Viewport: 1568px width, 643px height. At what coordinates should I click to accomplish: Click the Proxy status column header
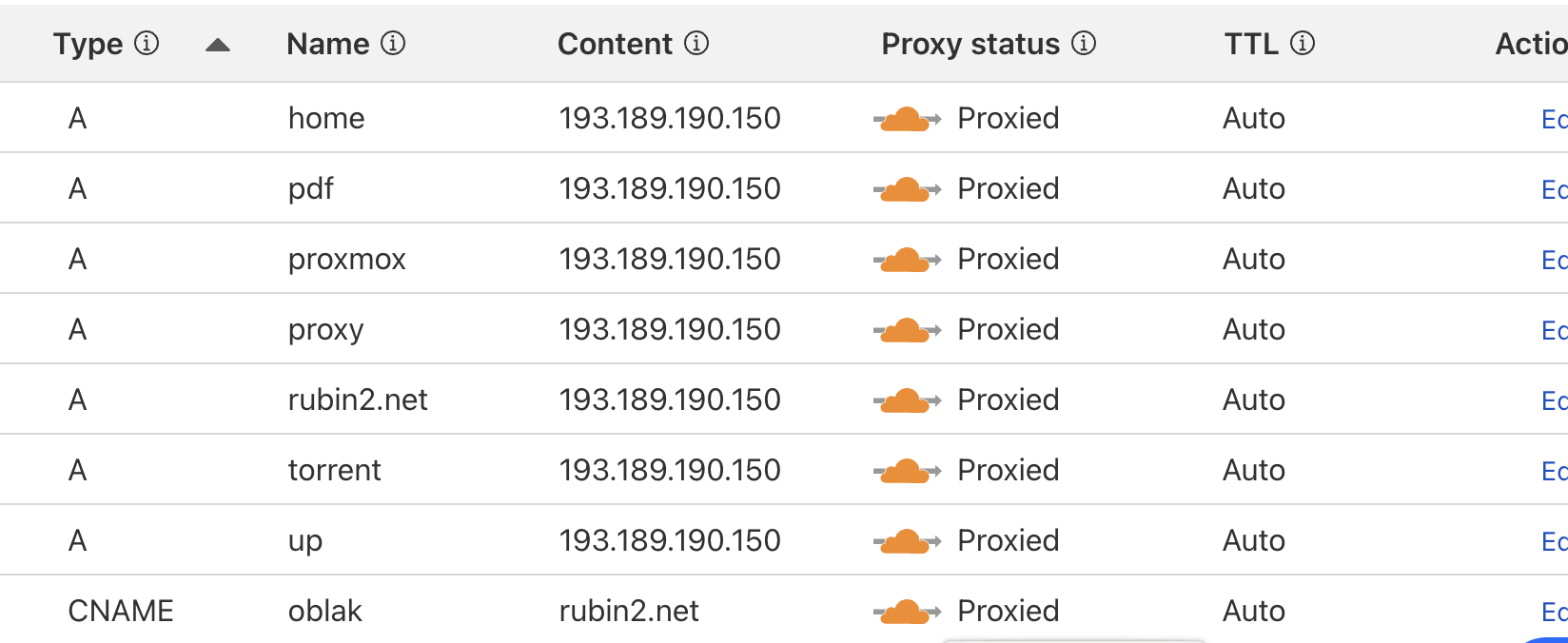tap(970, 44)
